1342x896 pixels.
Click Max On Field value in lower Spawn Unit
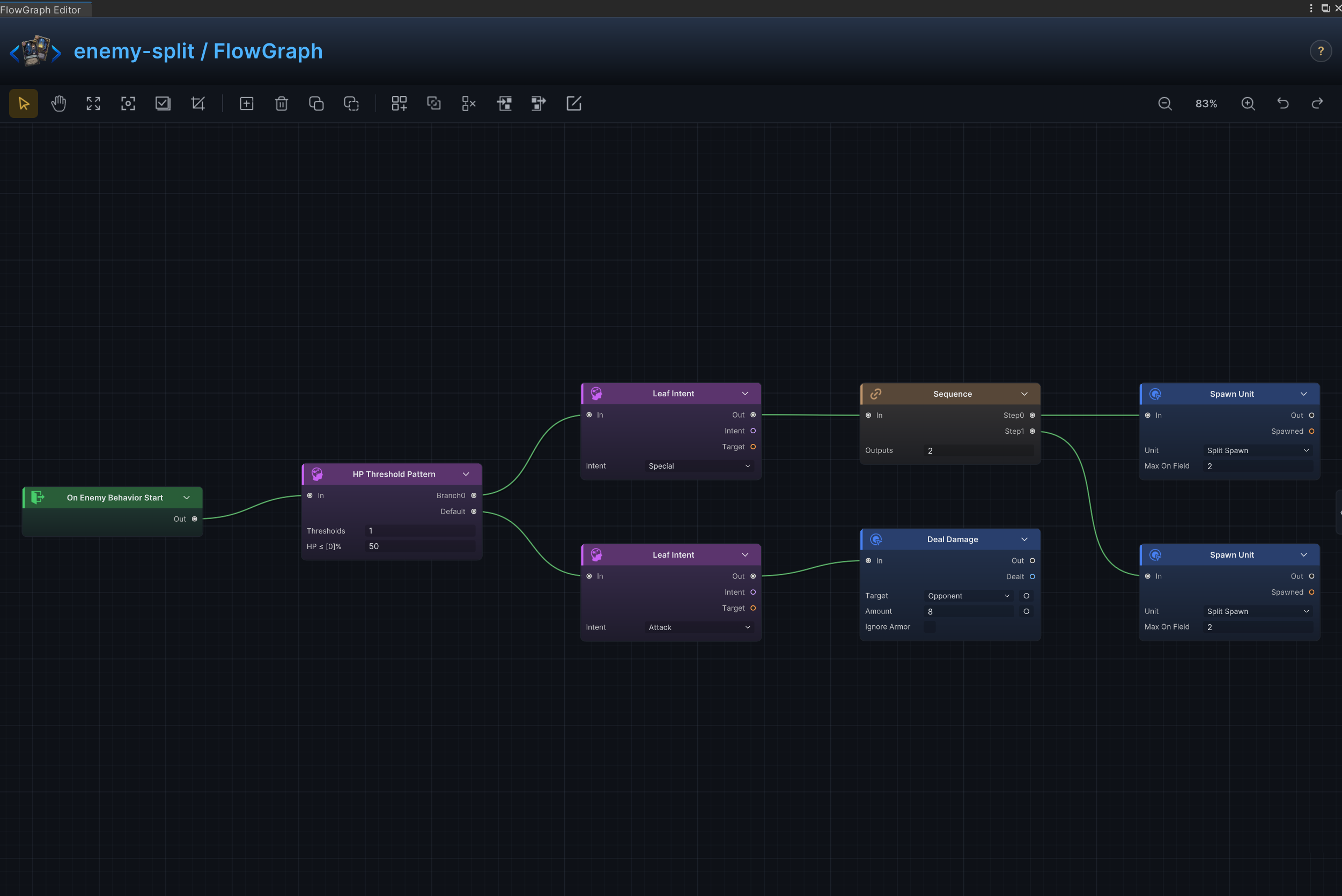tap(1258, 627)
